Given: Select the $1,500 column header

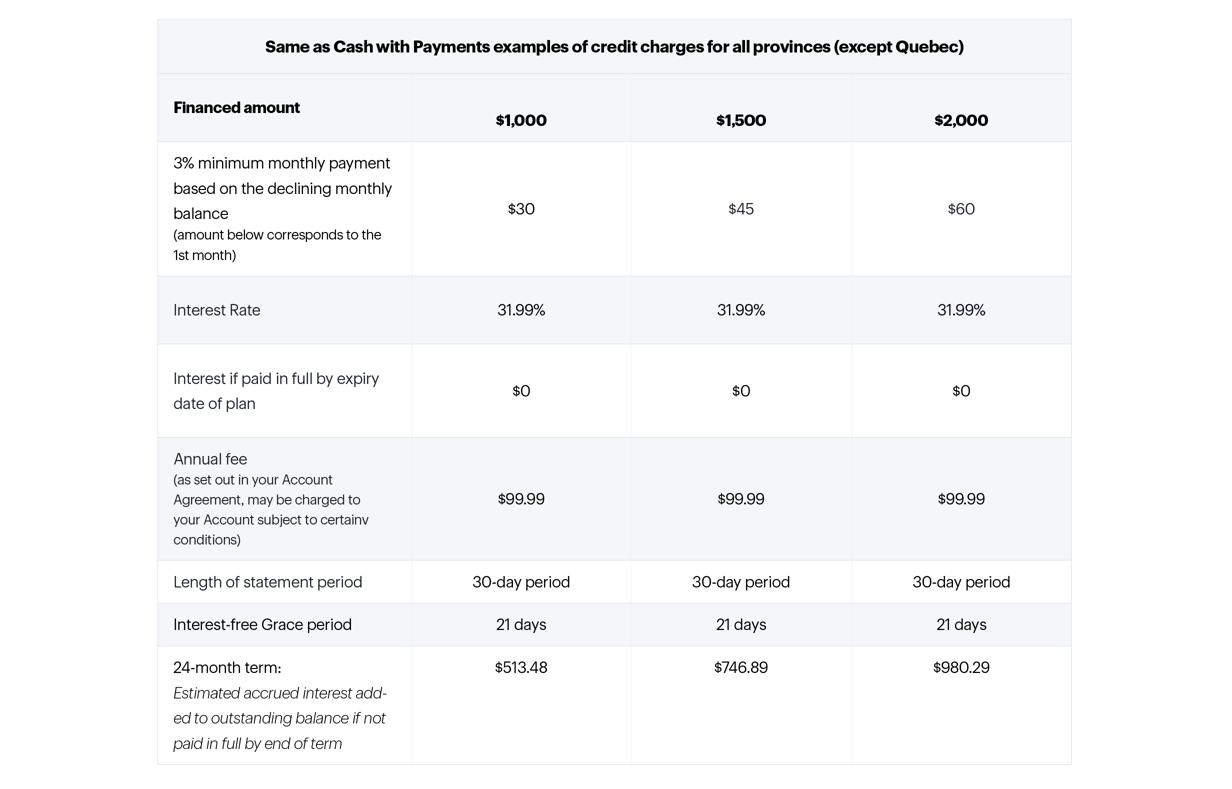Looking at the screenshot, I should click(x=741, y=120).
